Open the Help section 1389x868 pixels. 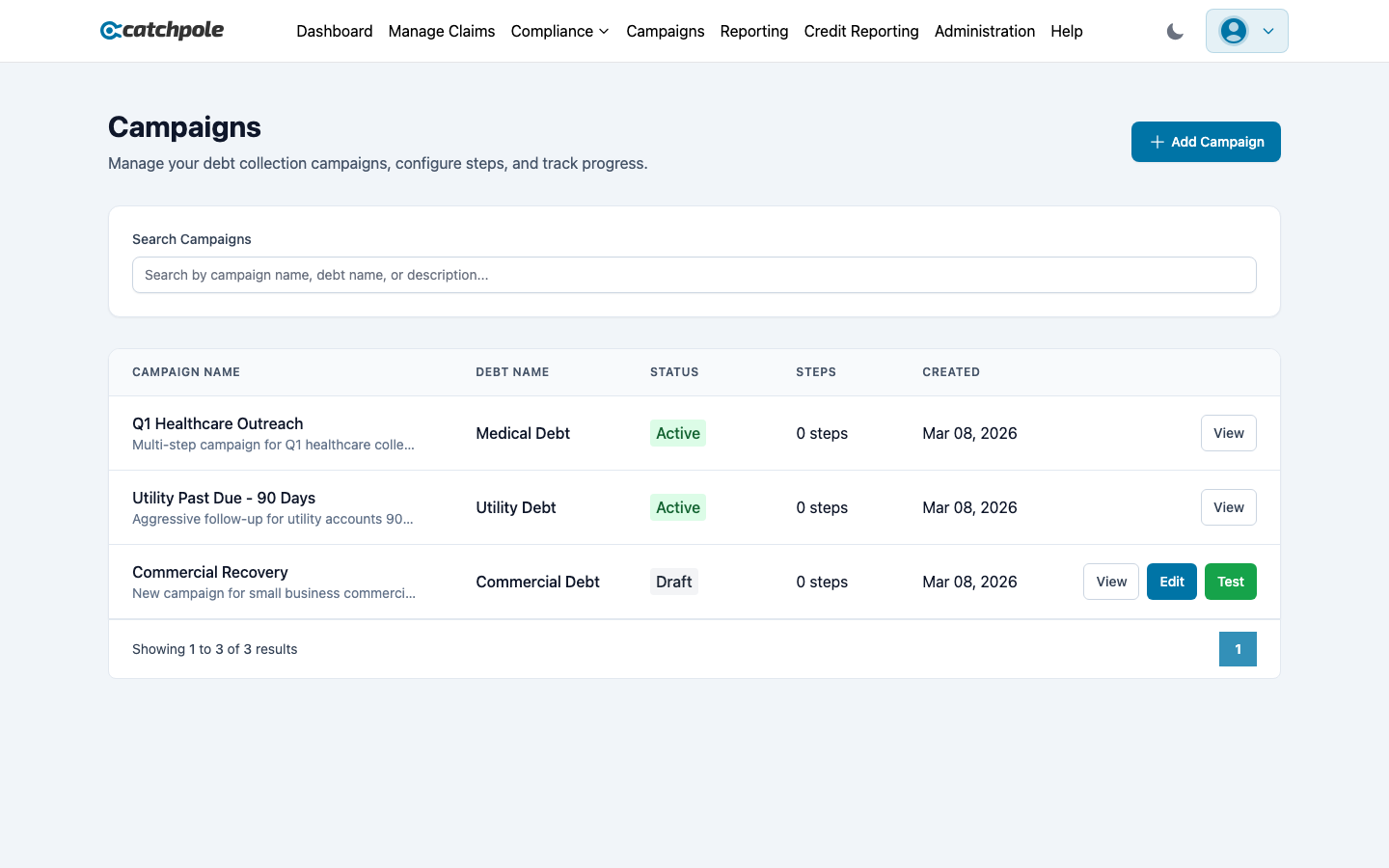[1067, 31]
